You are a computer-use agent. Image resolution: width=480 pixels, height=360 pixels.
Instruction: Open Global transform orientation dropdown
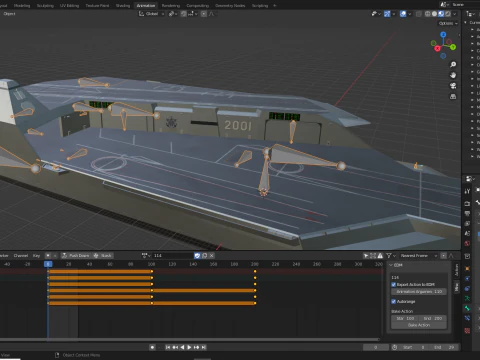[152, 14]
